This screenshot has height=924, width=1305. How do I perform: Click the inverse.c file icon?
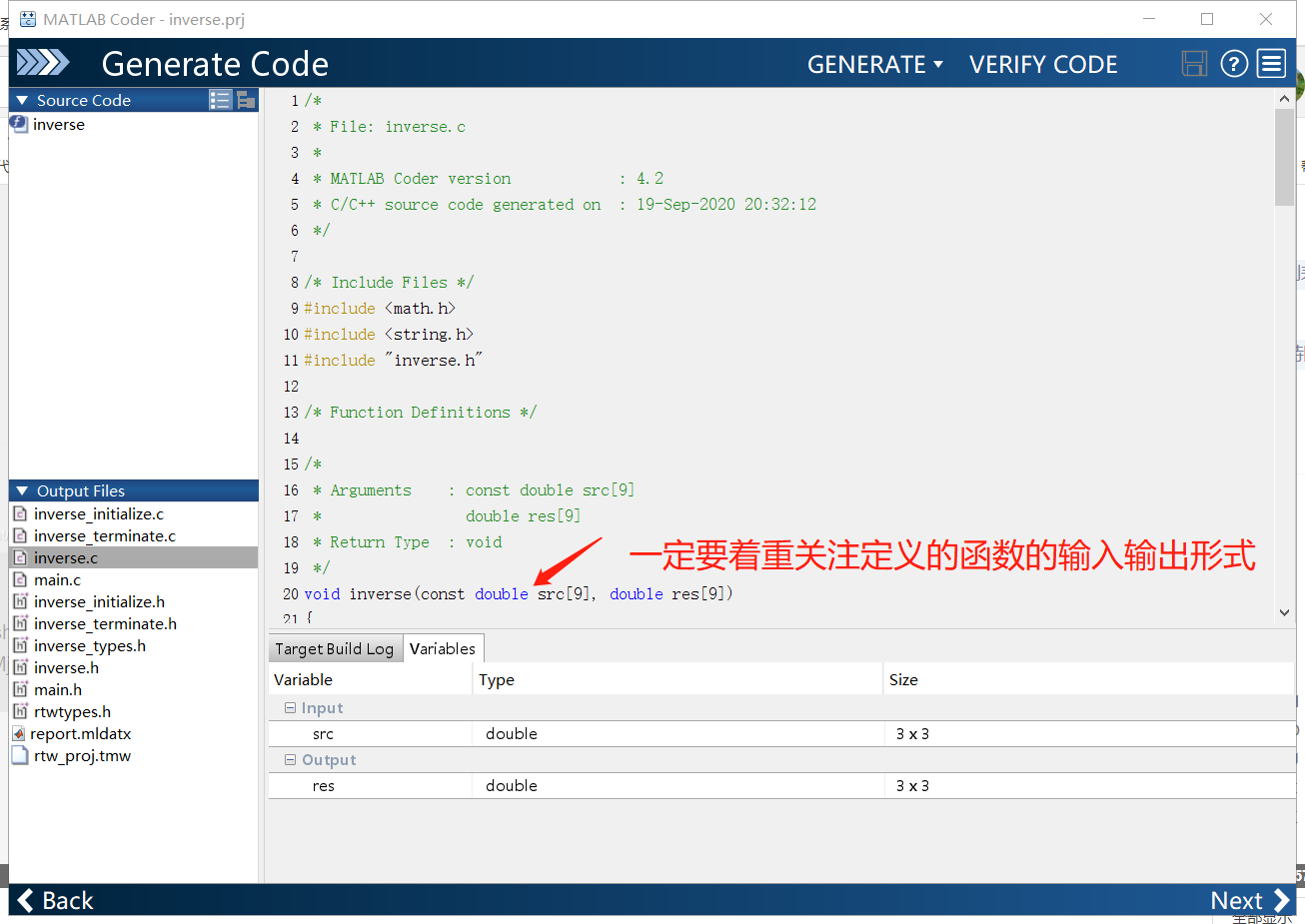tap(20, 557)
